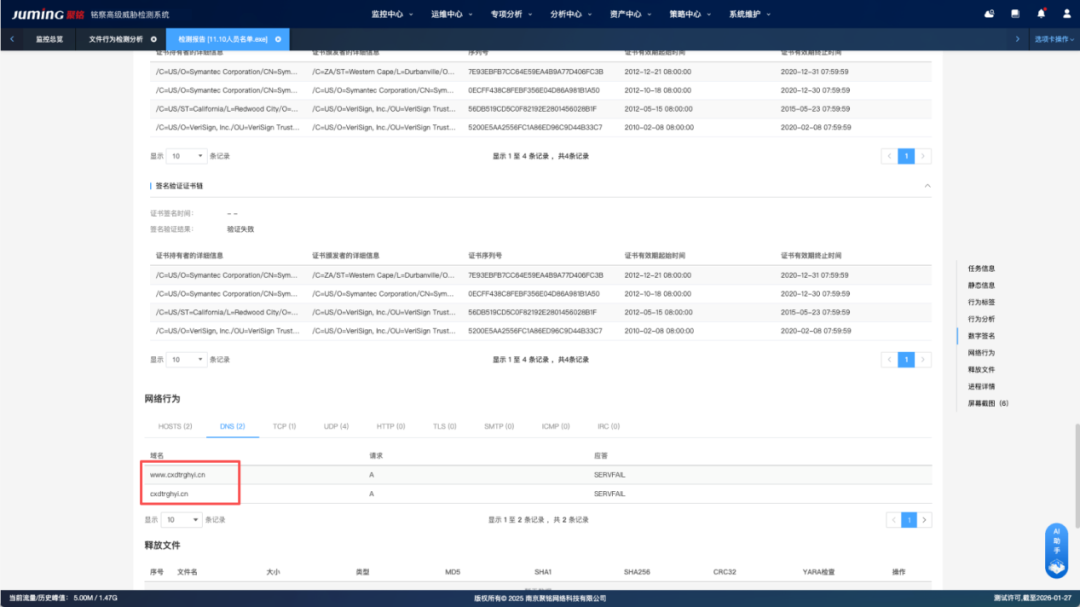
Task: Click next page arrow in DNS table
Action: point(924,520)
